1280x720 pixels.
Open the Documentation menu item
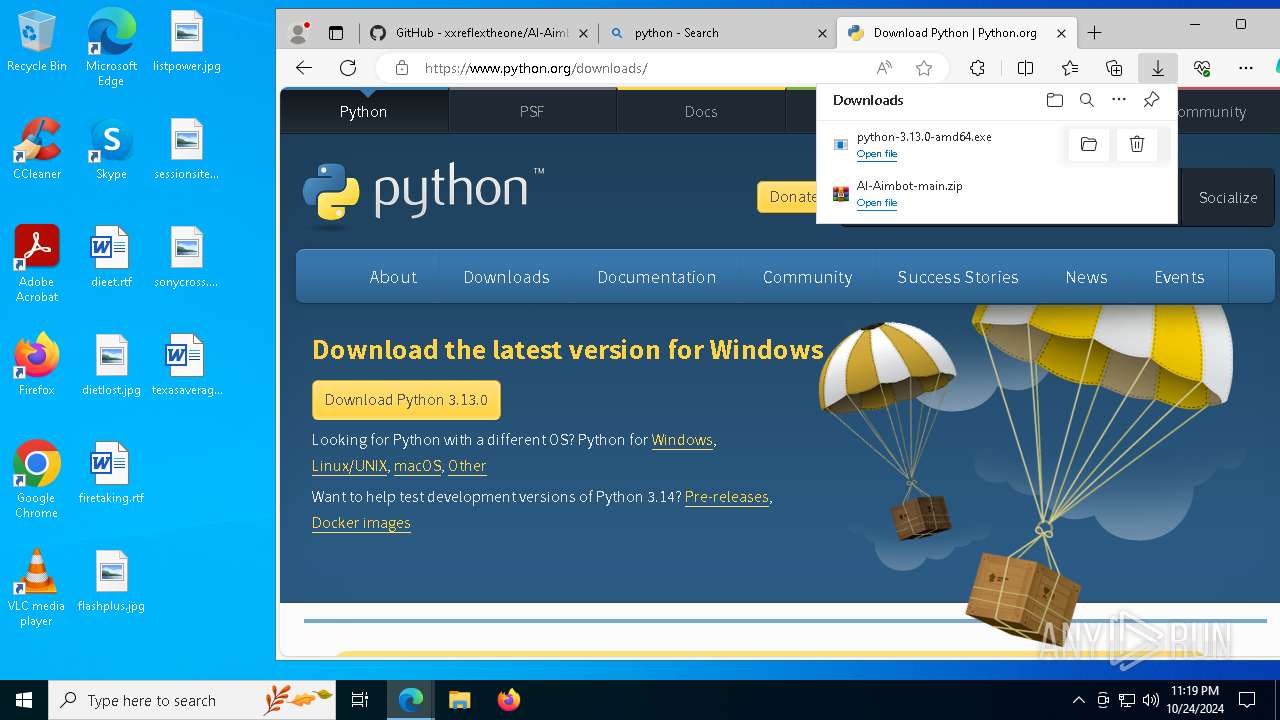(657, 277)
